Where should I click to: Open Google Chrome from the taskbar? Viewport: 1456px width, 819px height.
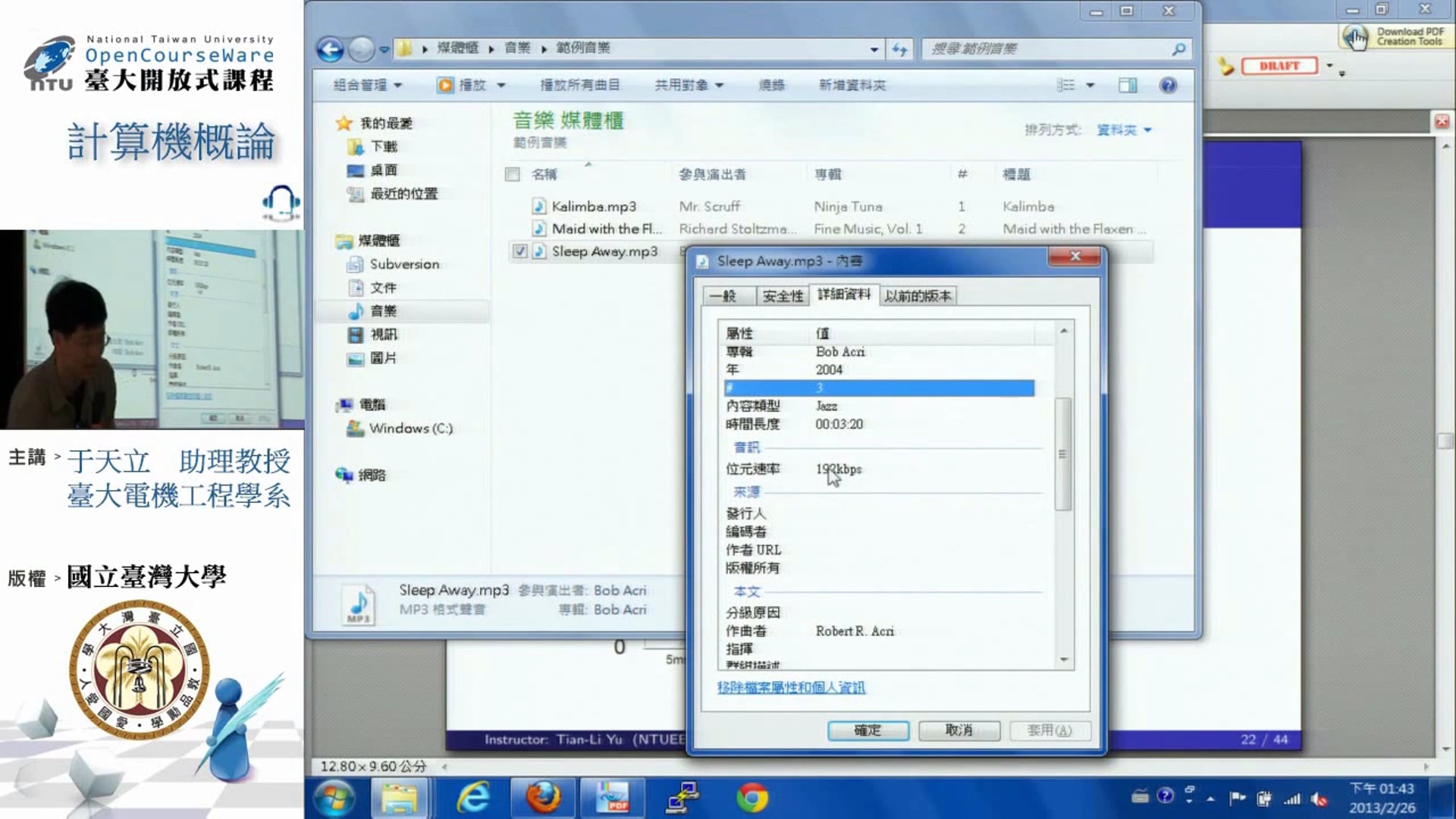point(752,798)
